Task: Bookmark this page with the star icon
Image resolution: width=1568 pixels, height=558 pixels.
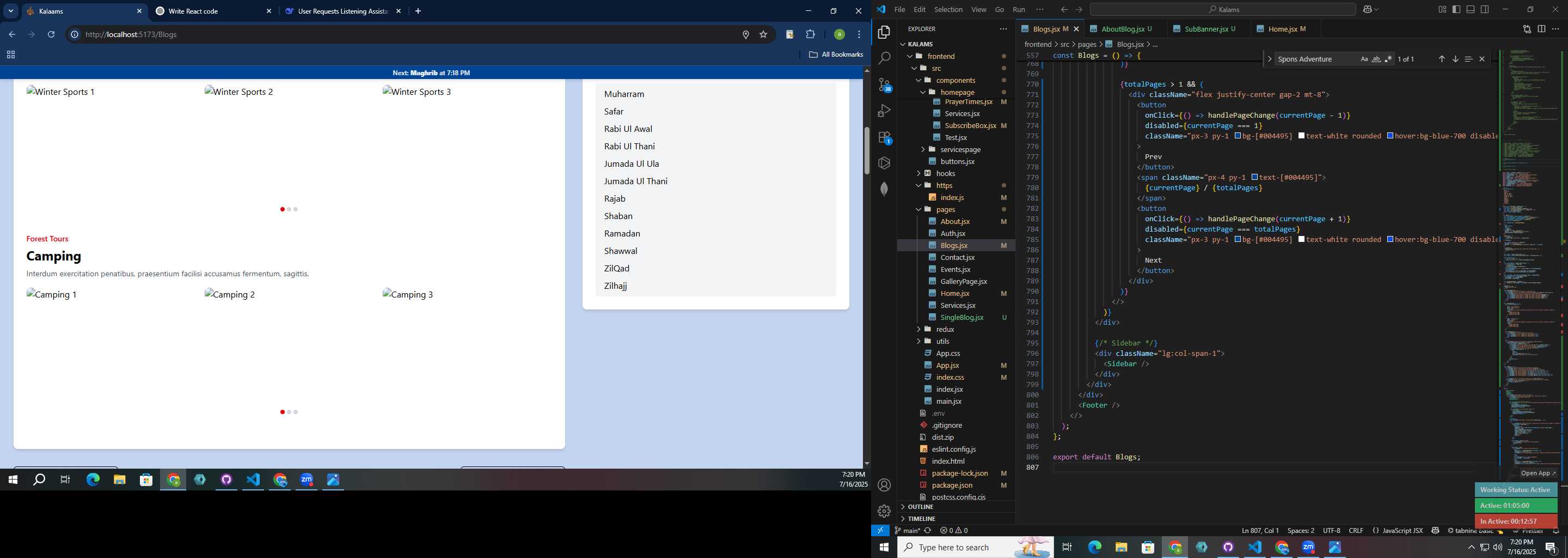Action: (x=763, y=35)
